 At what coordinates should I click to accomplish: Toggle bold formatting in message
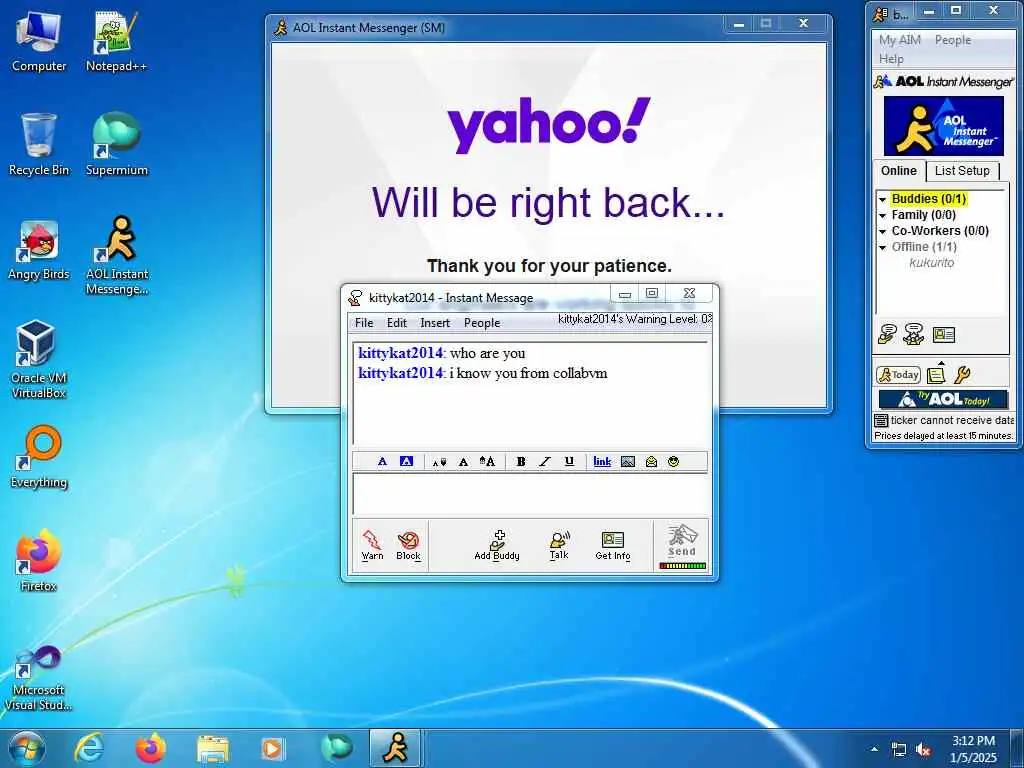coord(520,462)
